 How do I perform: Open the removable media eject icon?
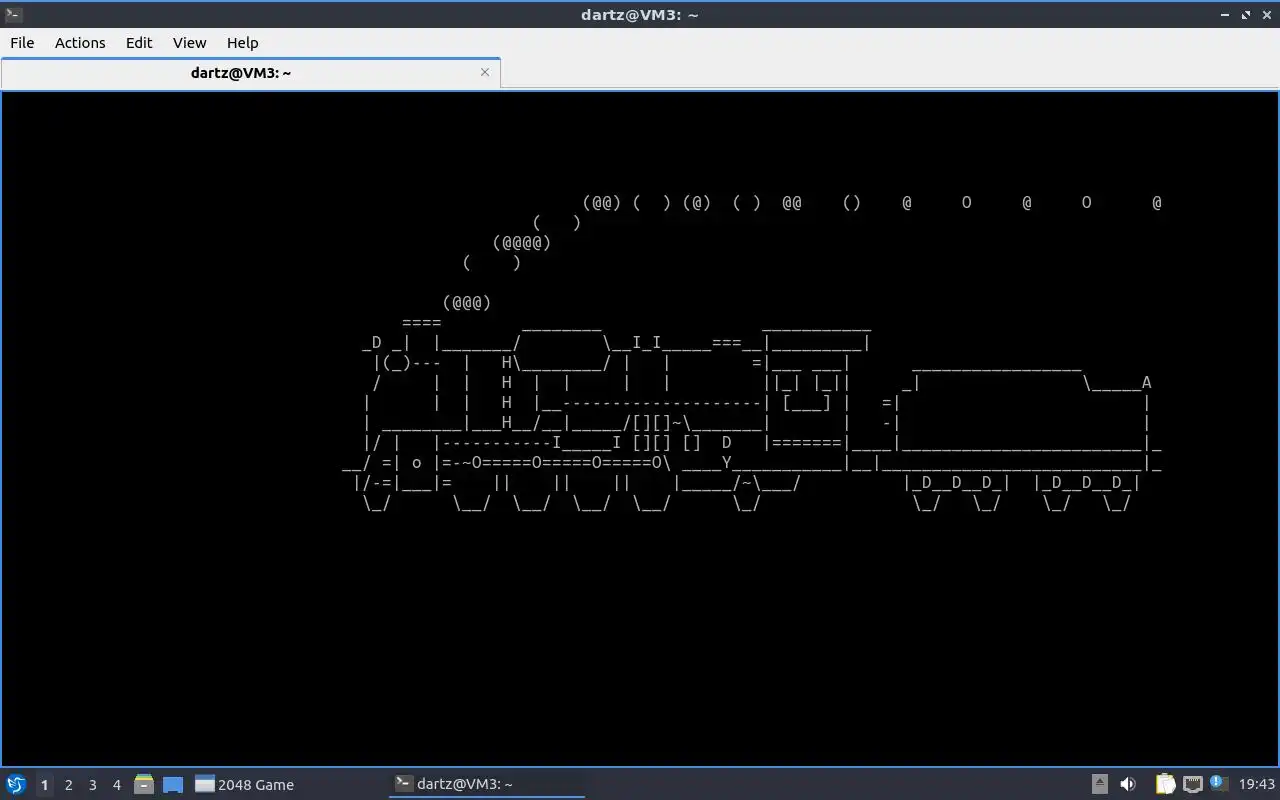(1100, 784)
